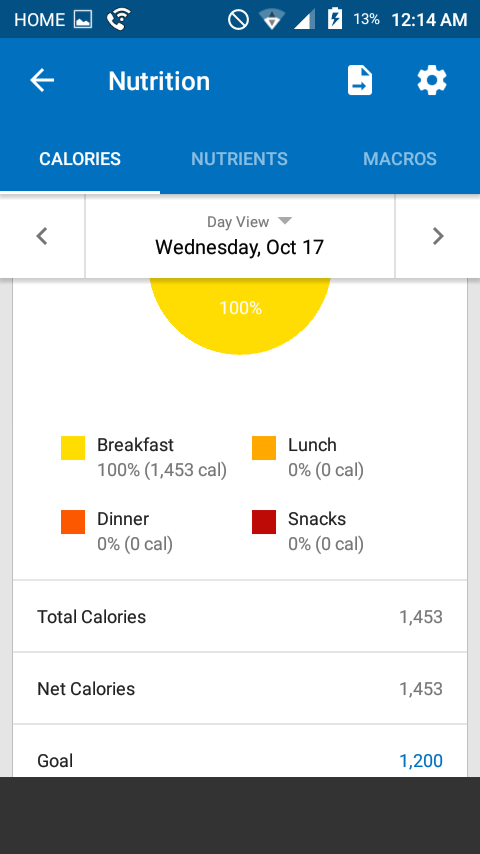Tap the image notification icon in status bar
The image size is (480, 854).
83,20
